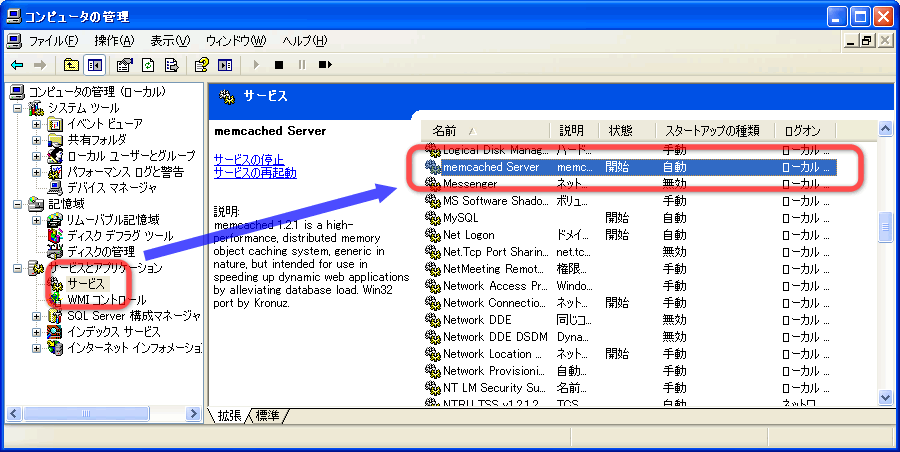Expand the パフォーマンス ログと警告 node
Screen dimensions: 900x452
pyautogui.click(x=37, y=172)
